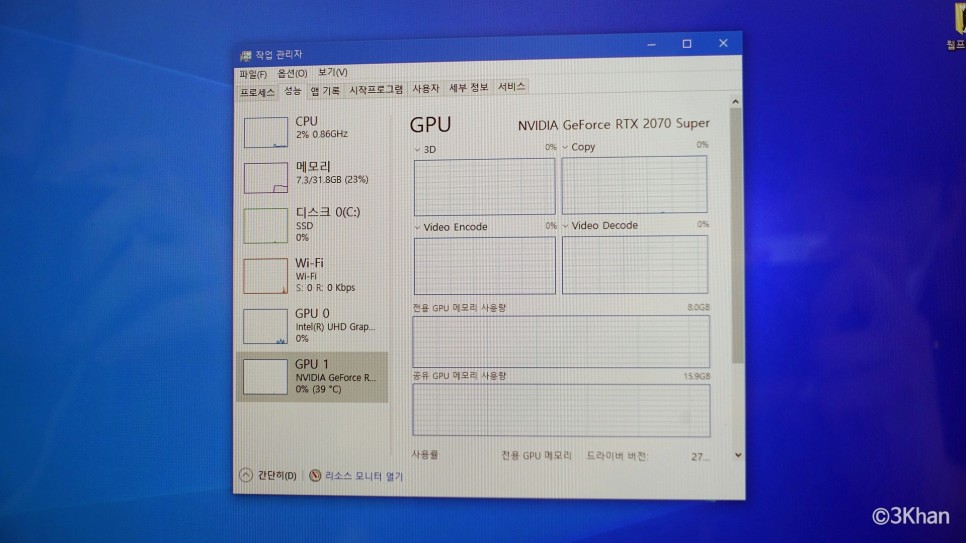Click the large GPU heading
The width and height of the screenshot is (966, 543).
pos(430,125)
